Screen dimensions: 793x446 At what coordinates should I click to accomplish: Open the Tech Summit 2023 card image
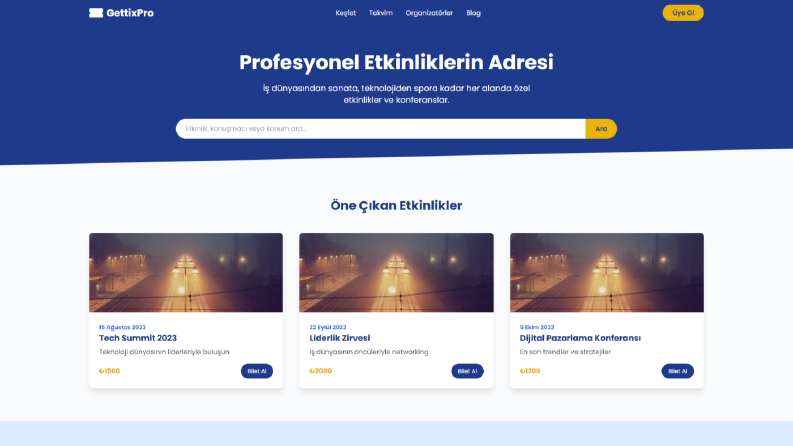pyautogui.click(x=186, y=273)
